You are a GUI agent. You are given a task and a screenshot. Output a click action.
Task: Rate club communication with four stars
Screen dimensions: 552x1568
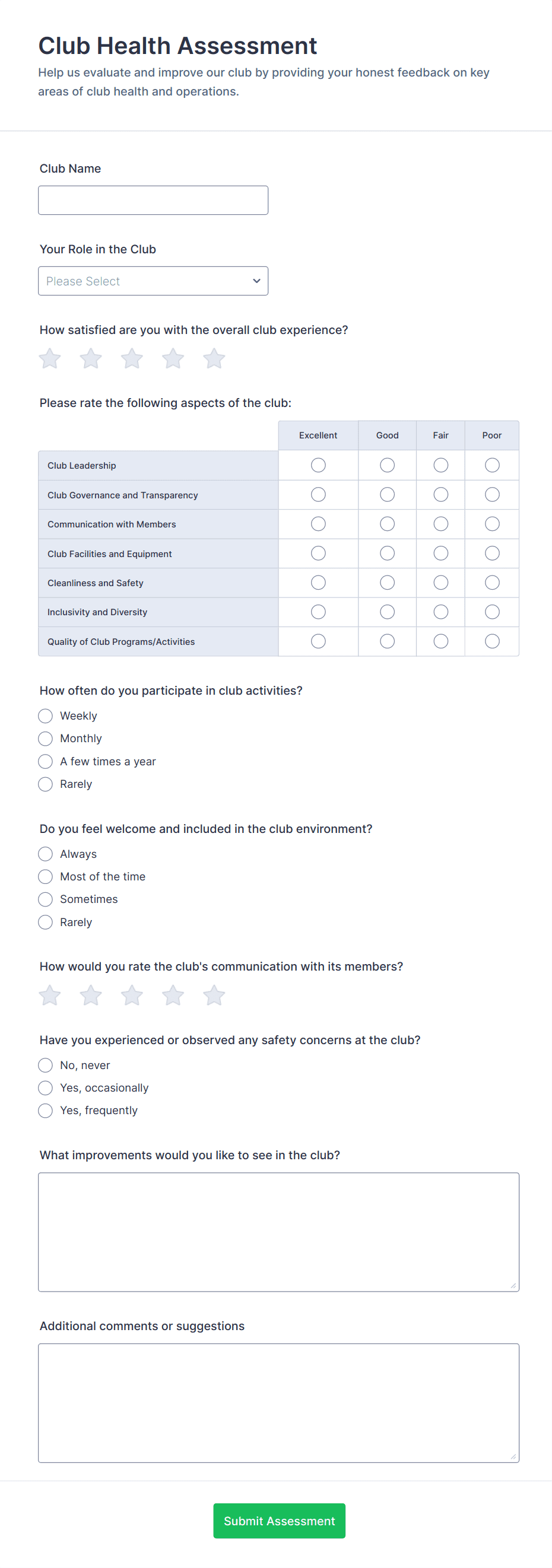[x=173, y=995]
